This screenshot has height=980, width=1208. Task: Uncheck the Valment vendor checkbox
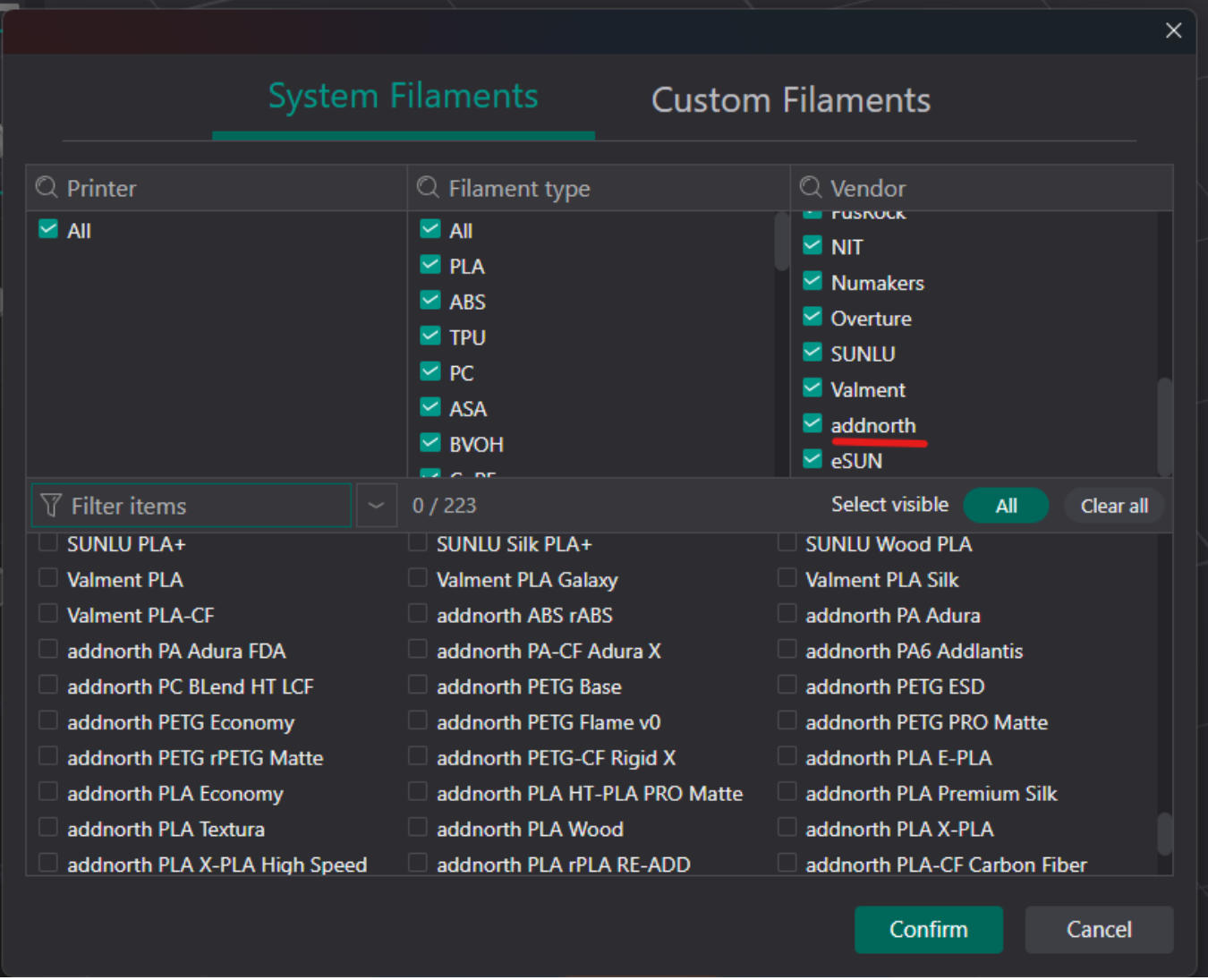tap(812, 388)
